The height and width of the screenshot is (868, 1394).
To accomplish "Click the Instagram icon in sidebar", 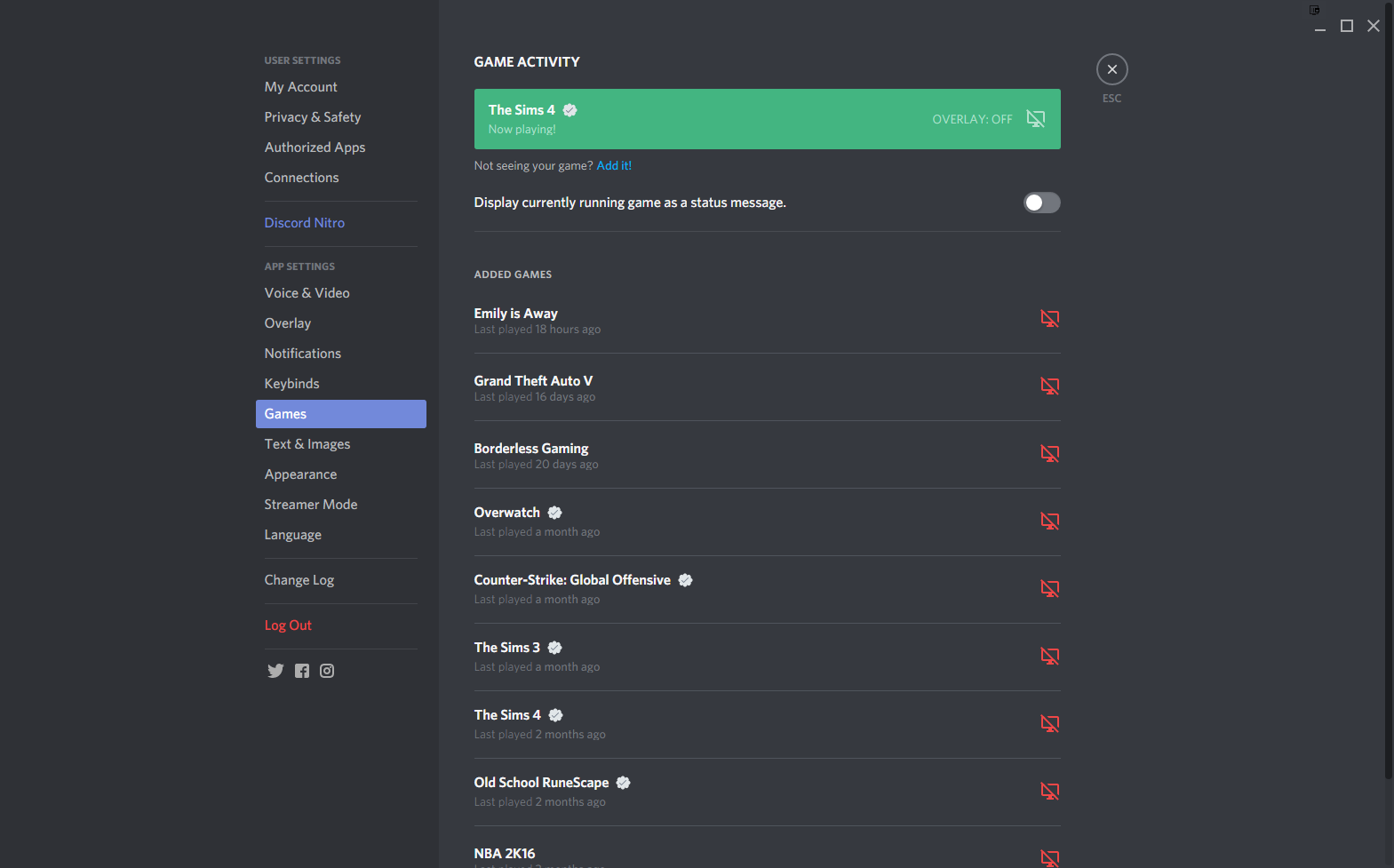I will click(x=327, y=671).
